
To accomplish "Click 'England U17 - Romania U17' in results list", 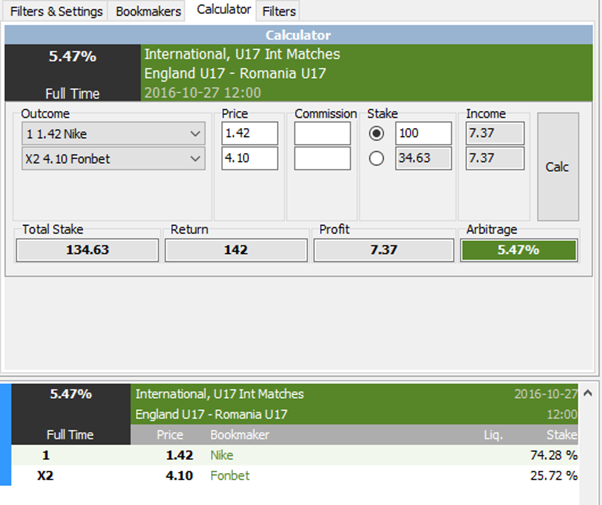I will click(x=211, y=414).
